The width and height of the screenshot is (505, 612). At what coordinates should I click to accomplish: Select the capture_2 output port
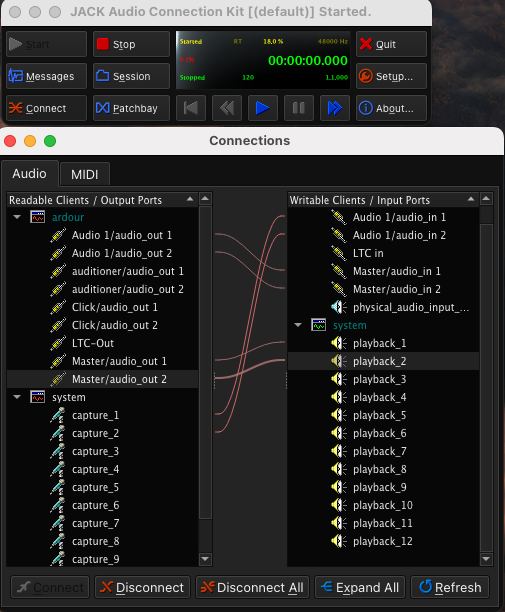point(103,433)
